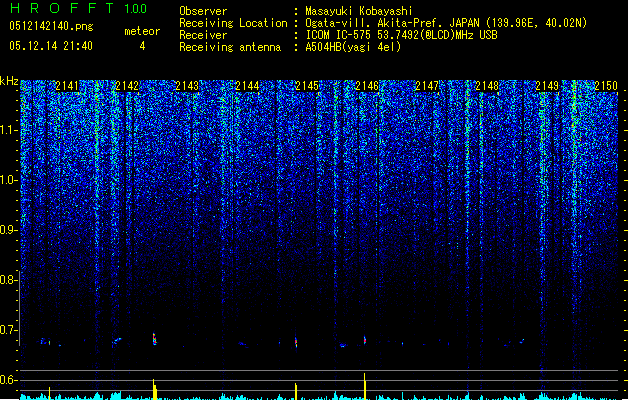
Task: Click the kHz axis unit label
Action: point(9,81)
